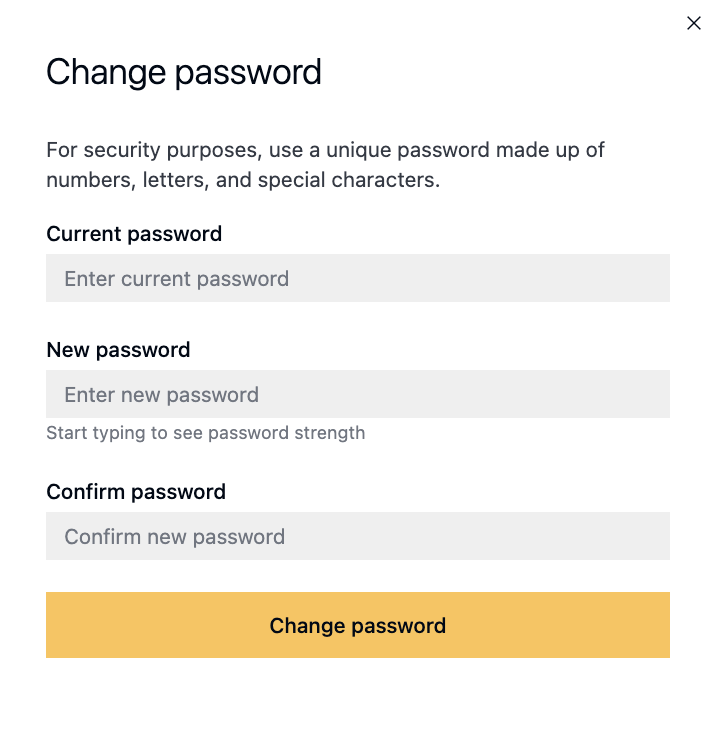Focus the New password input field
The image size is (716, 736).
coord(357,394)
